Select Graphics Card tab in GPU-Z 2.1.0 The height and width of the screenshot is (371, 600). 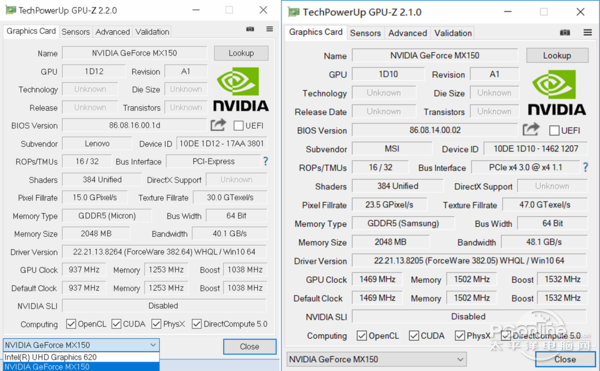click(x=316, y=32)
